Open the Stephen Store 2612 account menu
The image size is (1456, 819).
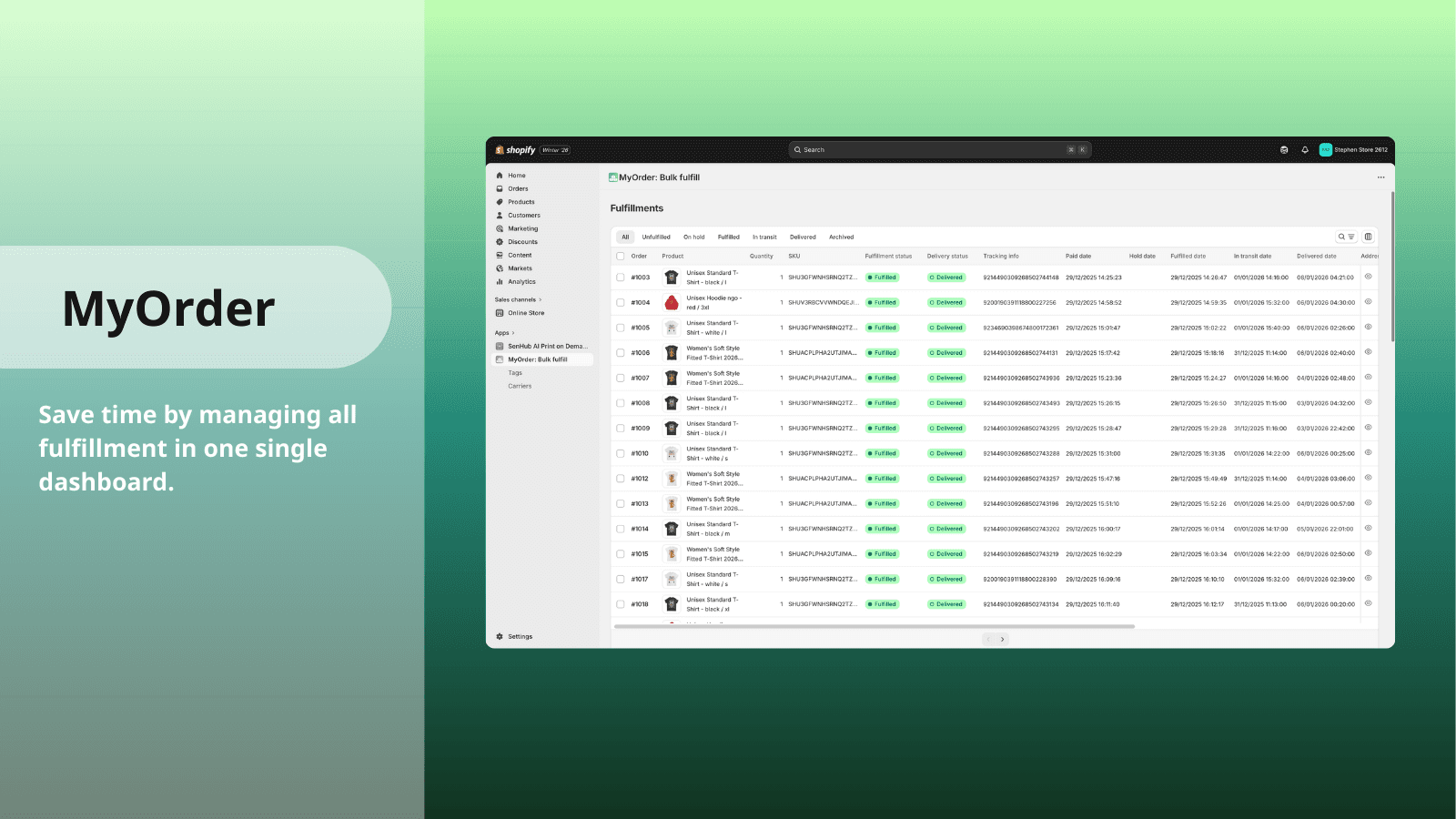coord(1354,150)
